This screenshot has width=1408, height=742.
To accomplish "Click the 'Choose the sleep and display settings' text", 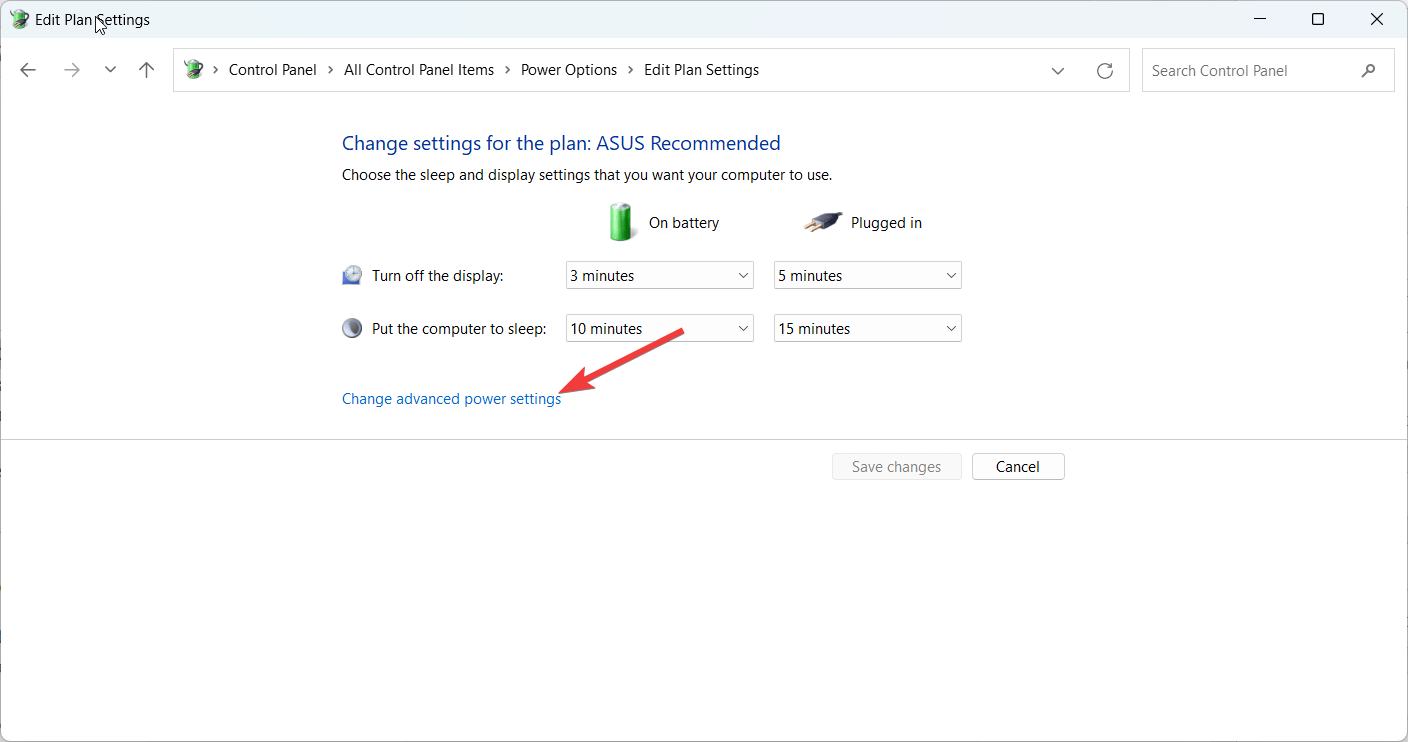I will [x=587, y=175].
